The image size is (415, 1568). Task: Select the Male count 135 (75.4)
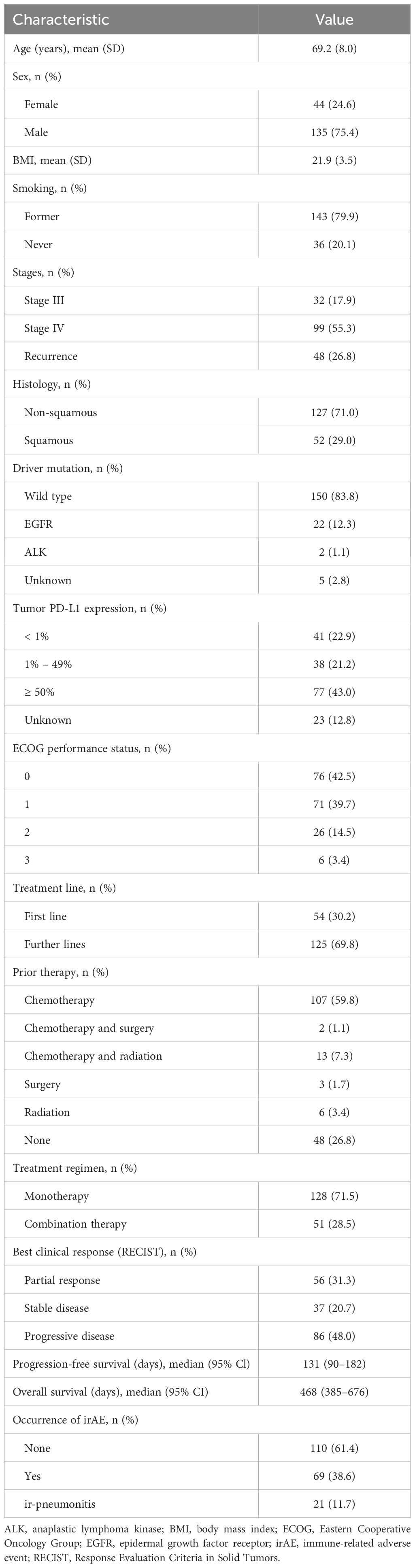click(334, 132)
